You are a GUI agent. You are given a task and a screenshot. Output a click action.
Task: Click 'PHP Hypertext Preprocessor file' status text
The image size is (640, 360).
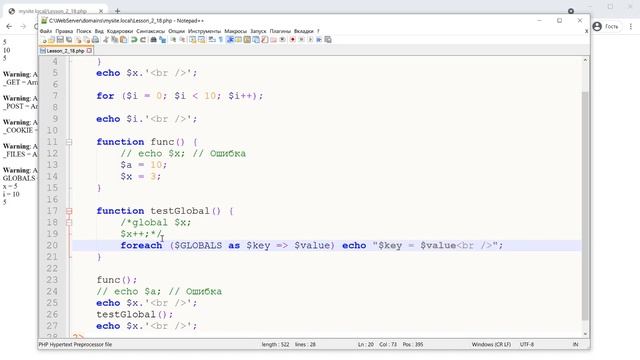76,344
